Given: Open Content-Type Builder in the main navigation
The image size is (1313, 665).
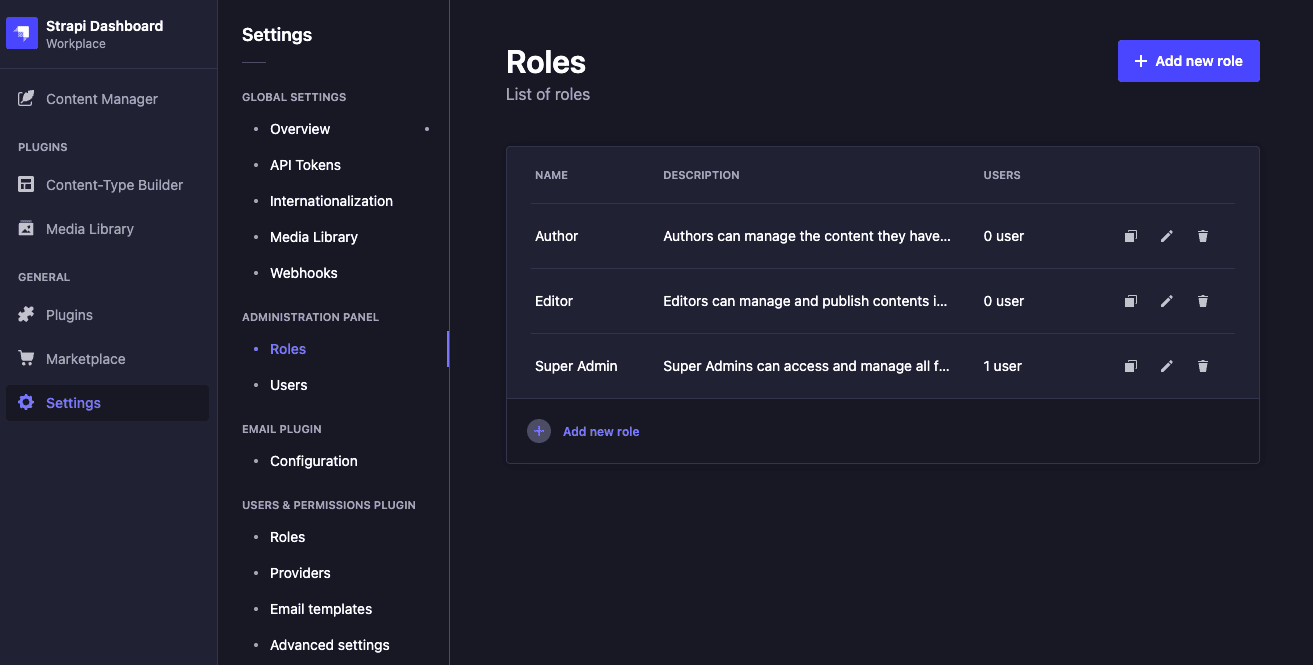Looking at the screenshot, I should coord(108,185).
